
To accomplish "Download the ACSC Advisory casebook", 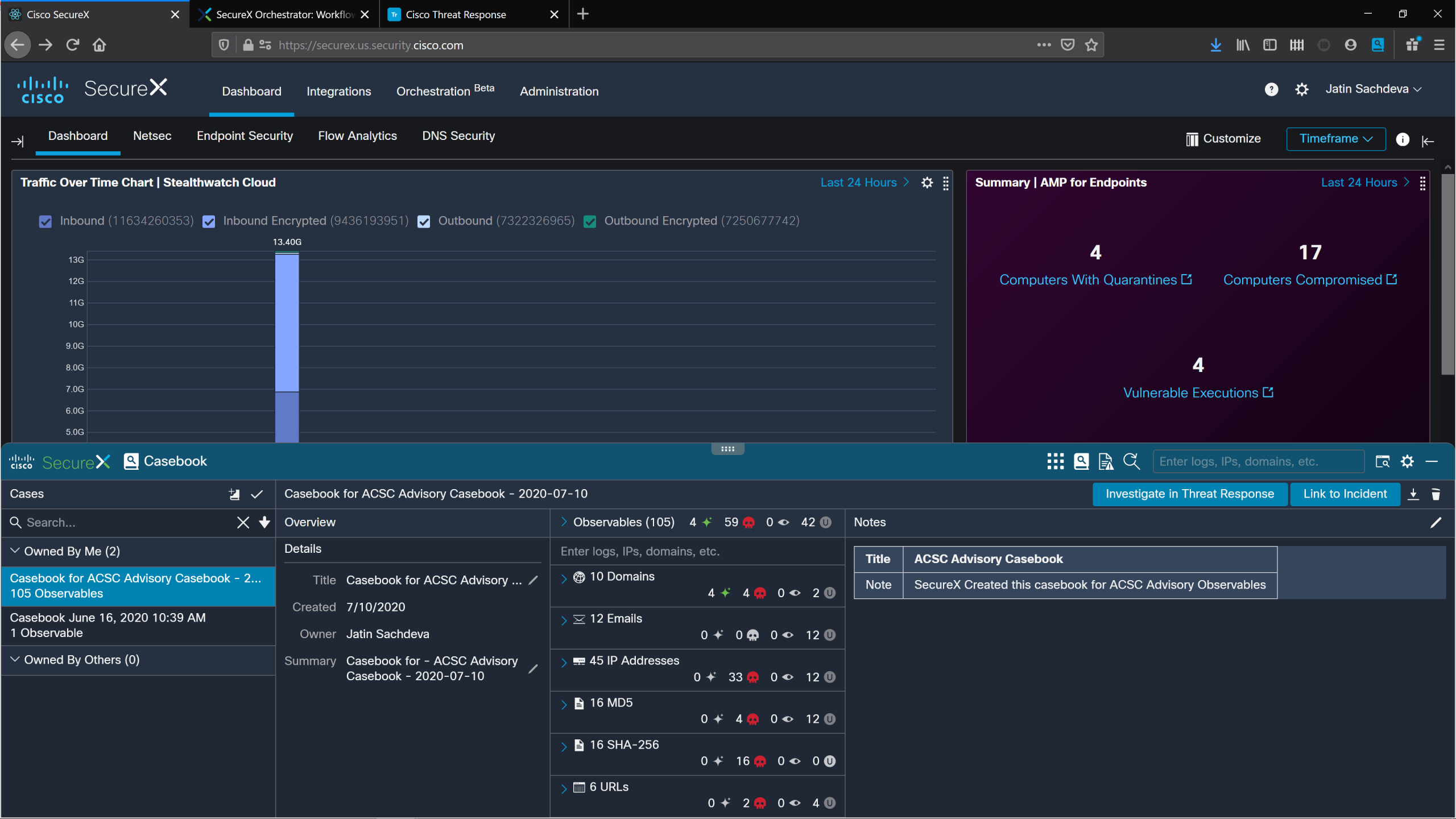I will pyautogui.click(x=1413, y=494).
